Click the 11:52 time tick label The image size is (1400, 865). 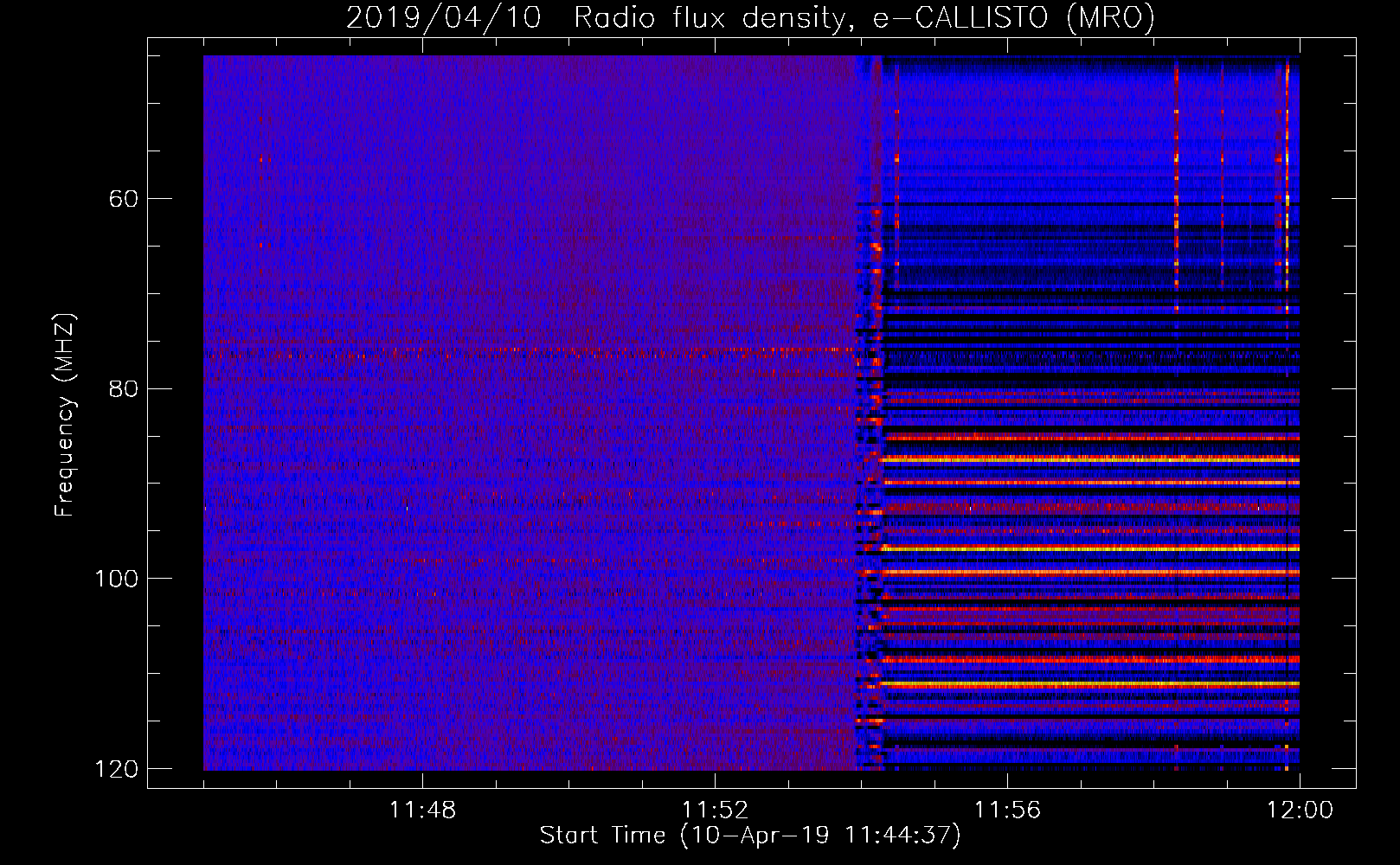715,810
